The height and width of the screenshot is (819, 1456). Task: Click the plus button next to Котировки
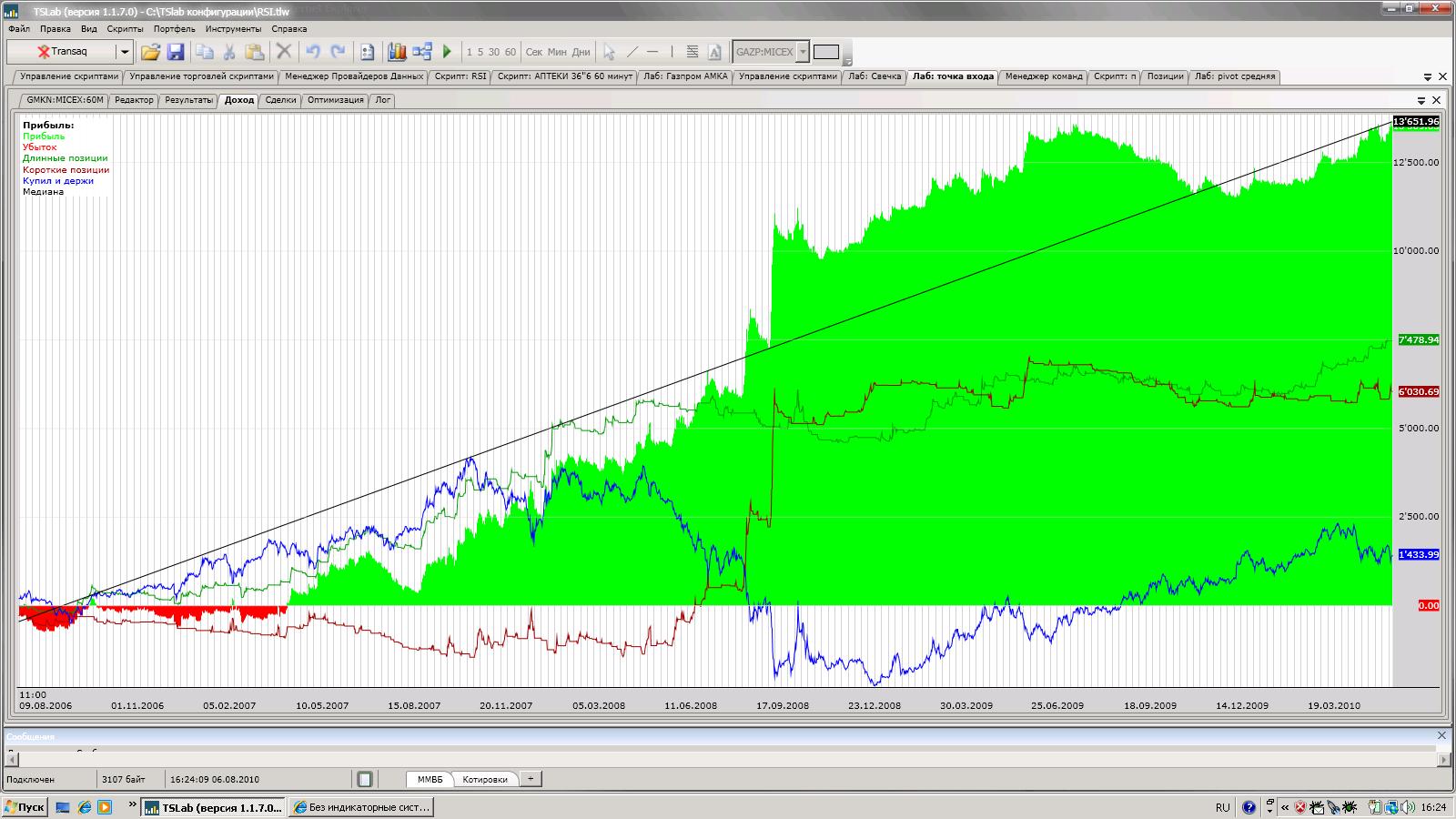tap(531, 779)
